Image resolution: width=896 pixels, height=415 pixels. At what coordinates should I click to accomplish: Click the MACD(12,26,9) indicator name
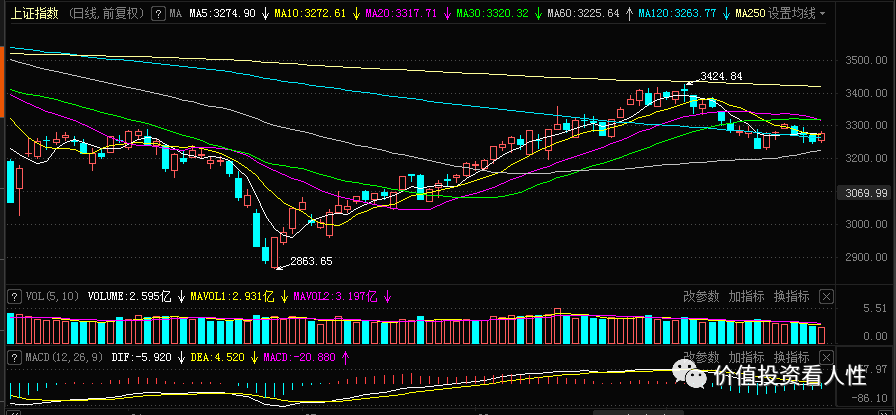pyautogui.click(x=65, y=358)
